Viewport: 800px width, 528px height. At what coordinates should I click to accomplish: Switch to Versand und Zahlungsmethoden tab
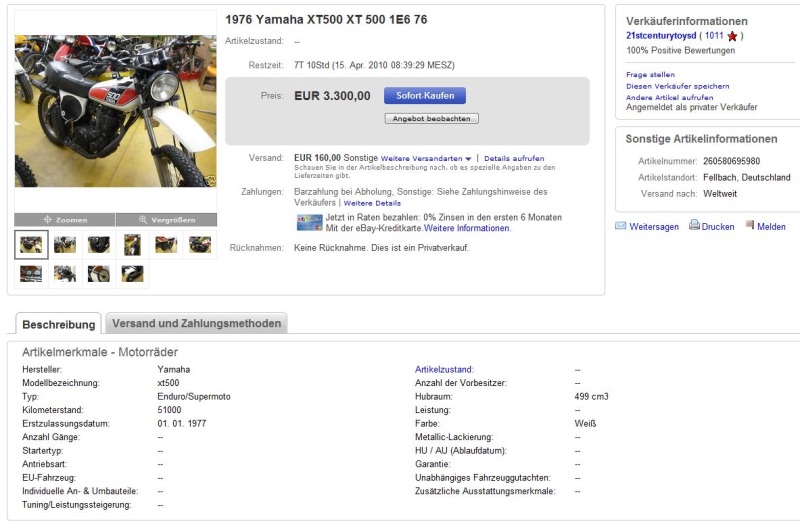[x=197, y=324]
